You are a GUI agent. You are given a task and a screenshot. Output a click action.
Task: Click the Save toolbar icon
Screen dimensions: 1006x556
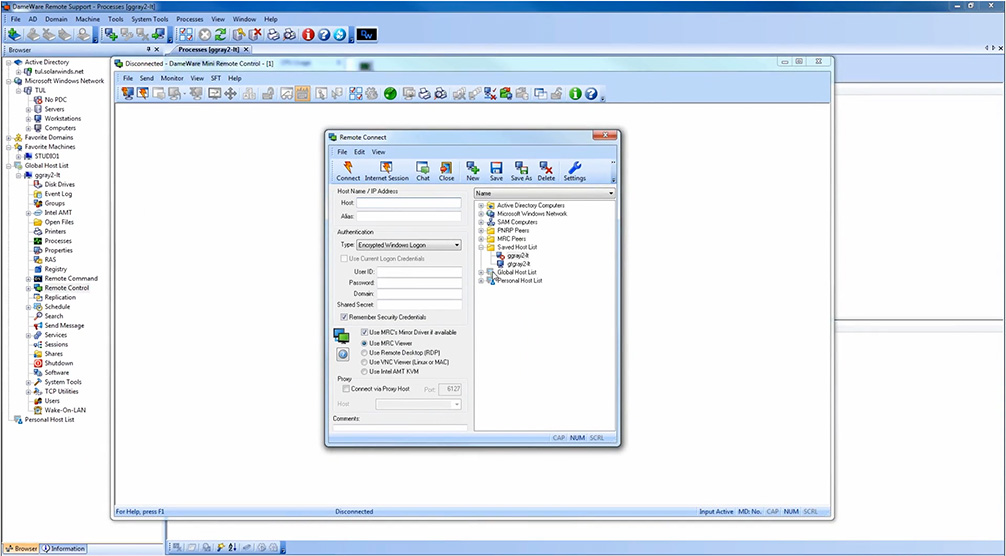(496, 171)
